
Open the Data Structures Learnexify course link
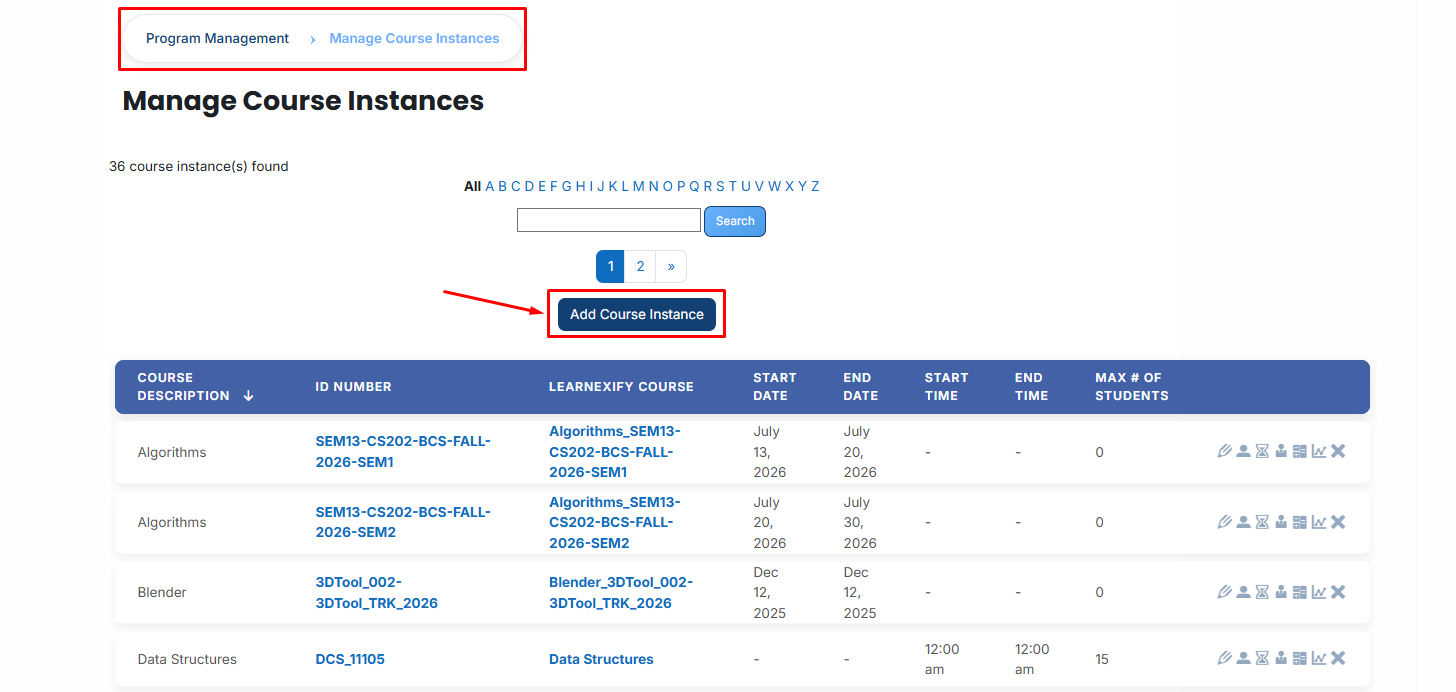601,659
